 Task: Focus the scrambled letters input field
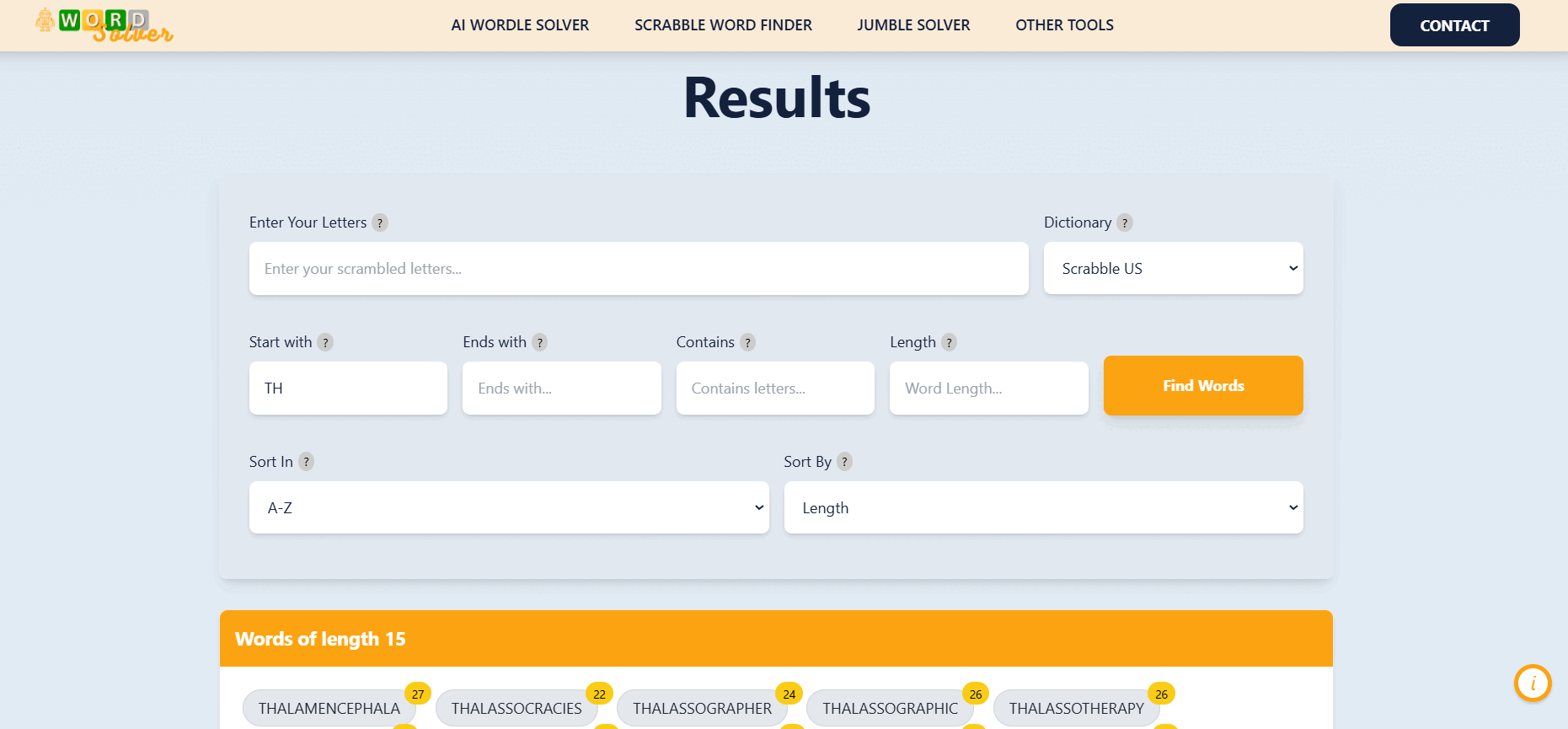click(639, 269)
